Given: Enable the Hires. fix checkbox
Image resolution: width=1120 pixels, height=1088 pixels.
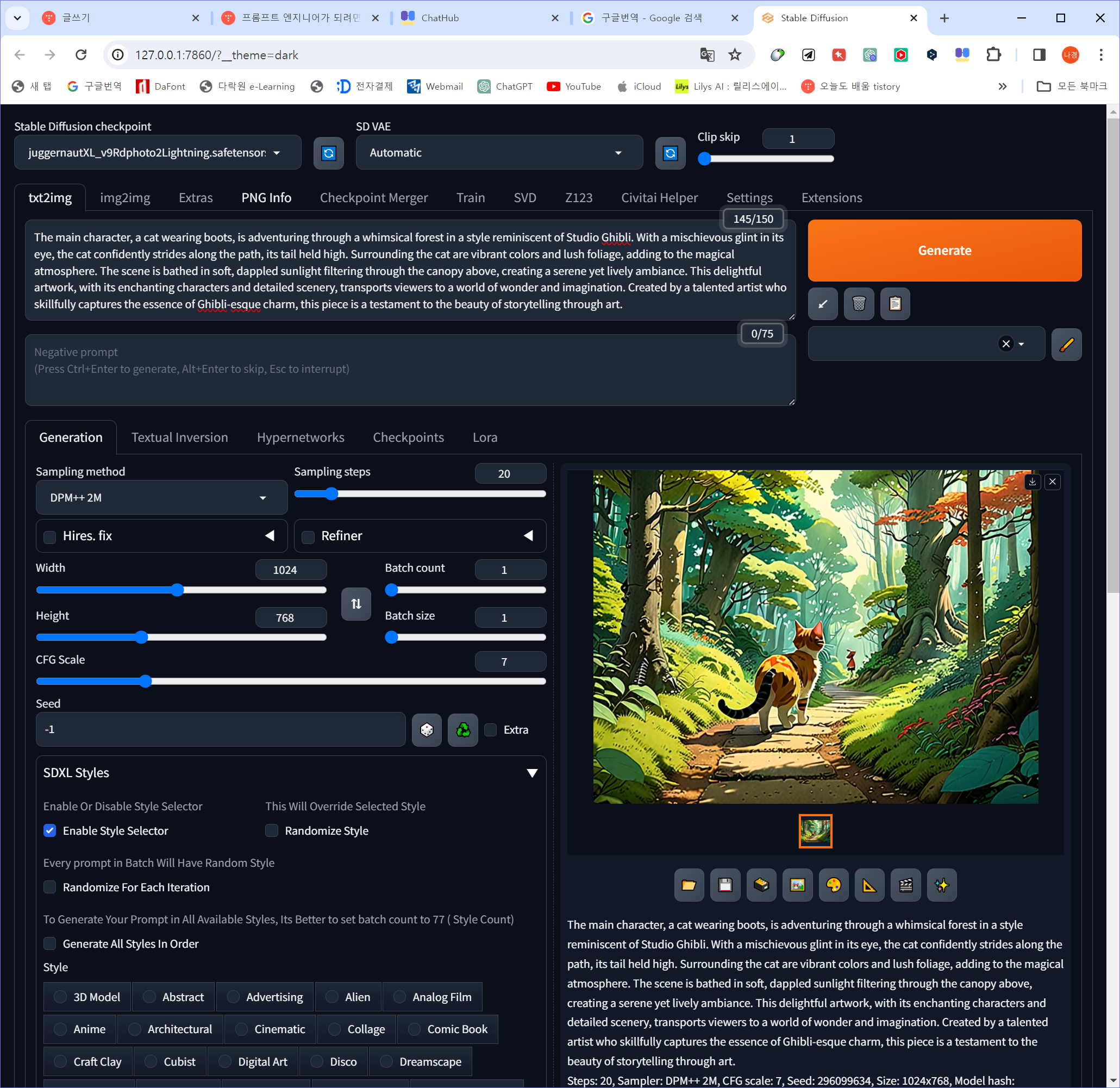Looking at the screenshot, I should coord(51,536).
